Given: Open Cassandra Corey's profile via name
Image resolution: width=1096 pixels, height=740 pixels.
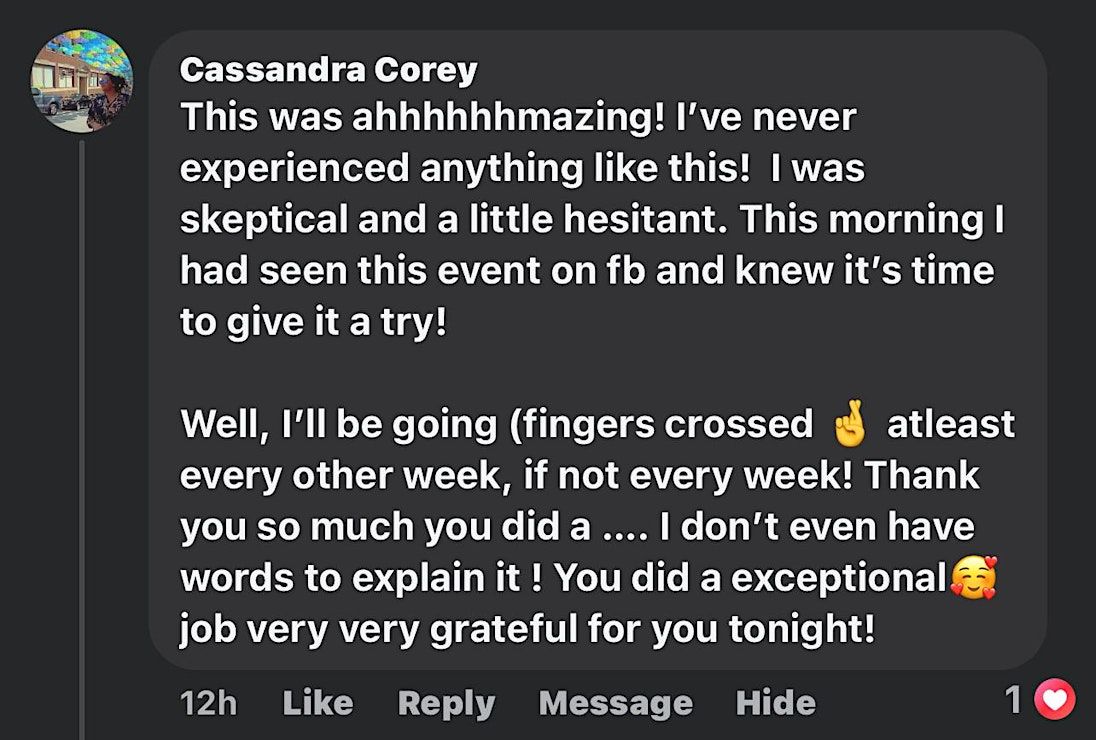Looking at the screenshot, I should [x=329, y=70].
